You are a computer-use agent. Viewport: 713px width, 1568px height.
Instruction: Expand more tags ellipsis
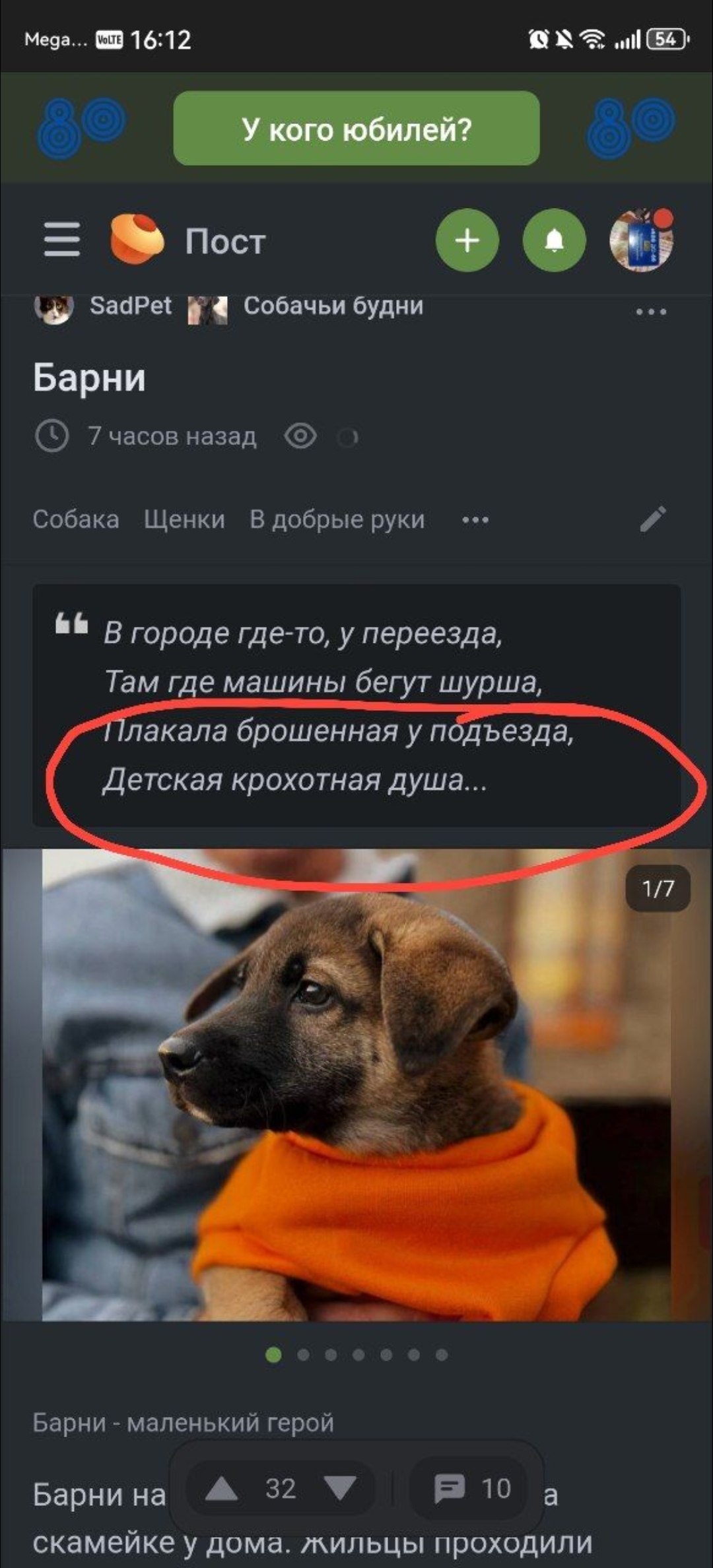point(475,520)
